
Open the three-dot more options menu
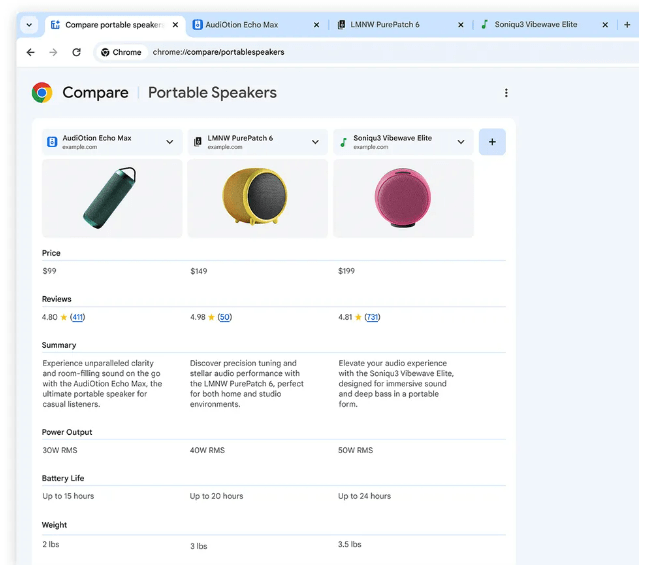pyautogui.click(x=506, y=93)
